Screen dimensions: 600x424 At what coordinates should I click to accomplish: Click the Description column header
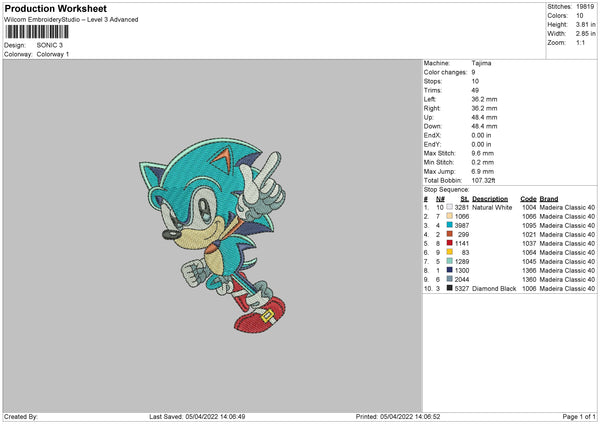(490, 198)
